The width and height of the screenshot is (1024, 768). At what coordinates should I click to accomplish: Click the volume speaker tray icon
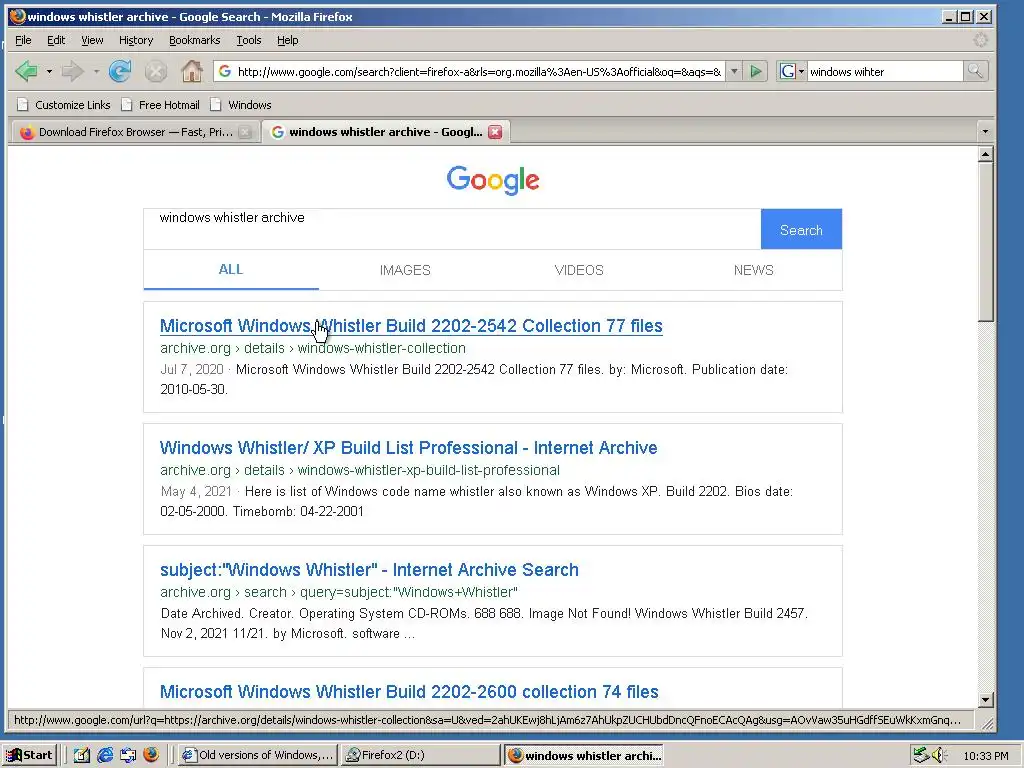939,755
